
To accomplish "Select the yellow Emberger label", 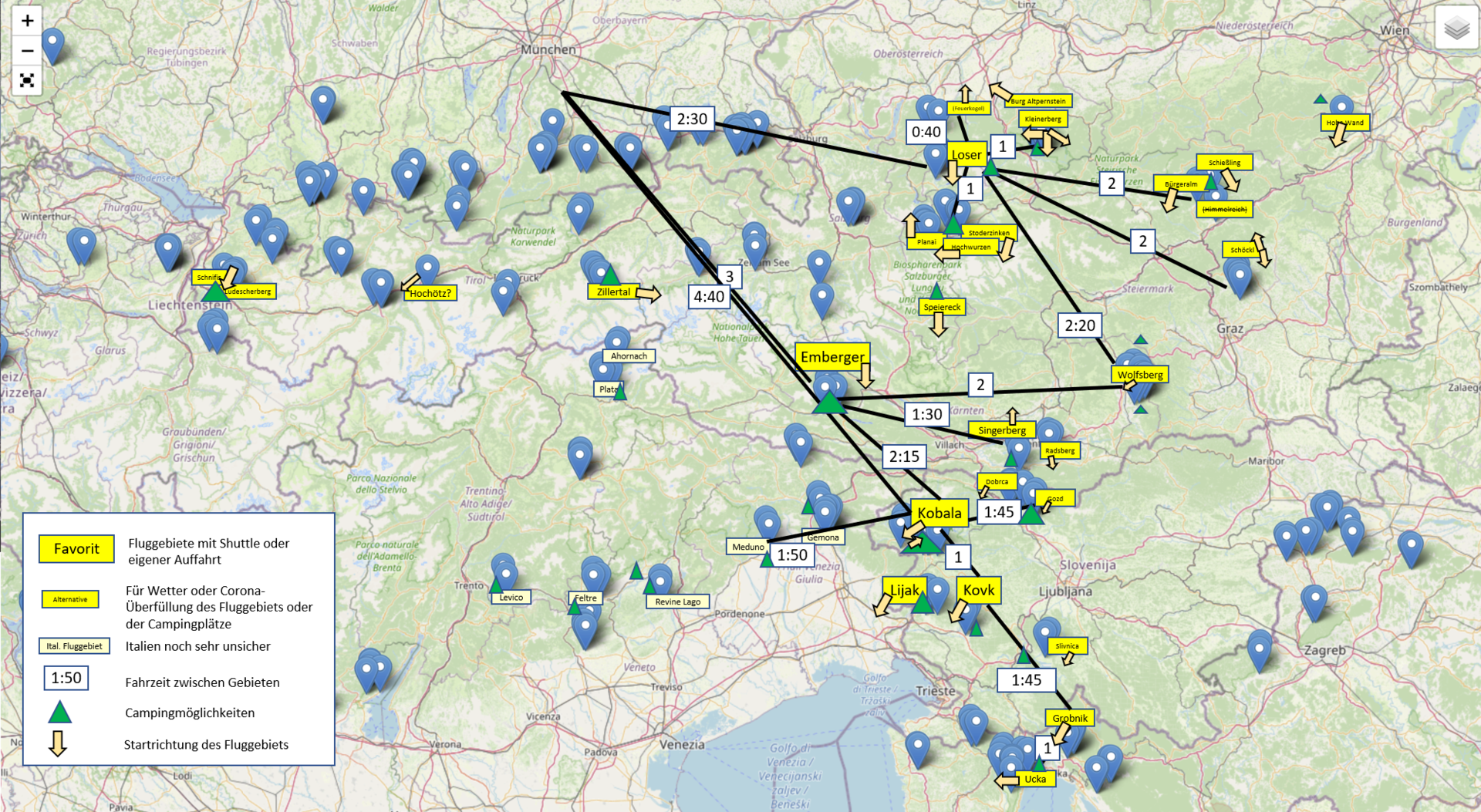I will 832,357.
